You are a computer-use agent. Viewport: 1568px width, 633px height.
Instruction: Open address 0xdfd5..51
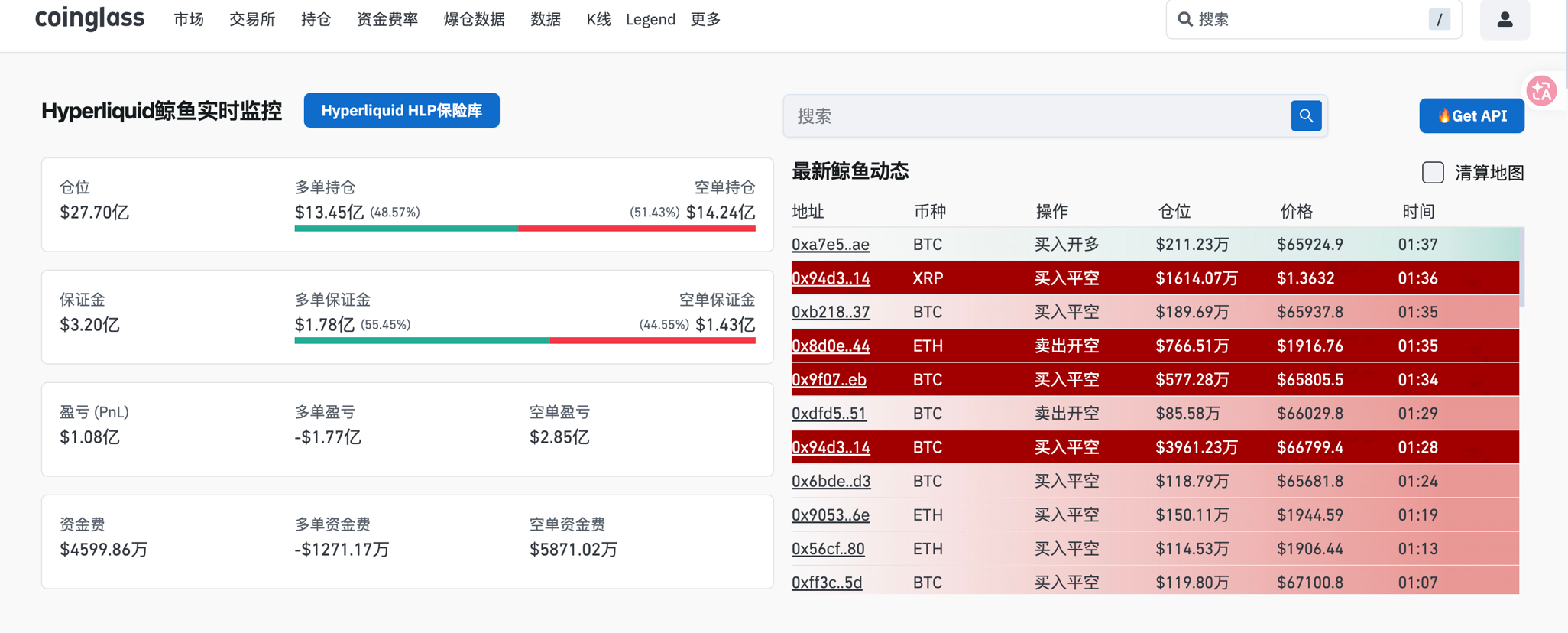(x=829, y=414)
